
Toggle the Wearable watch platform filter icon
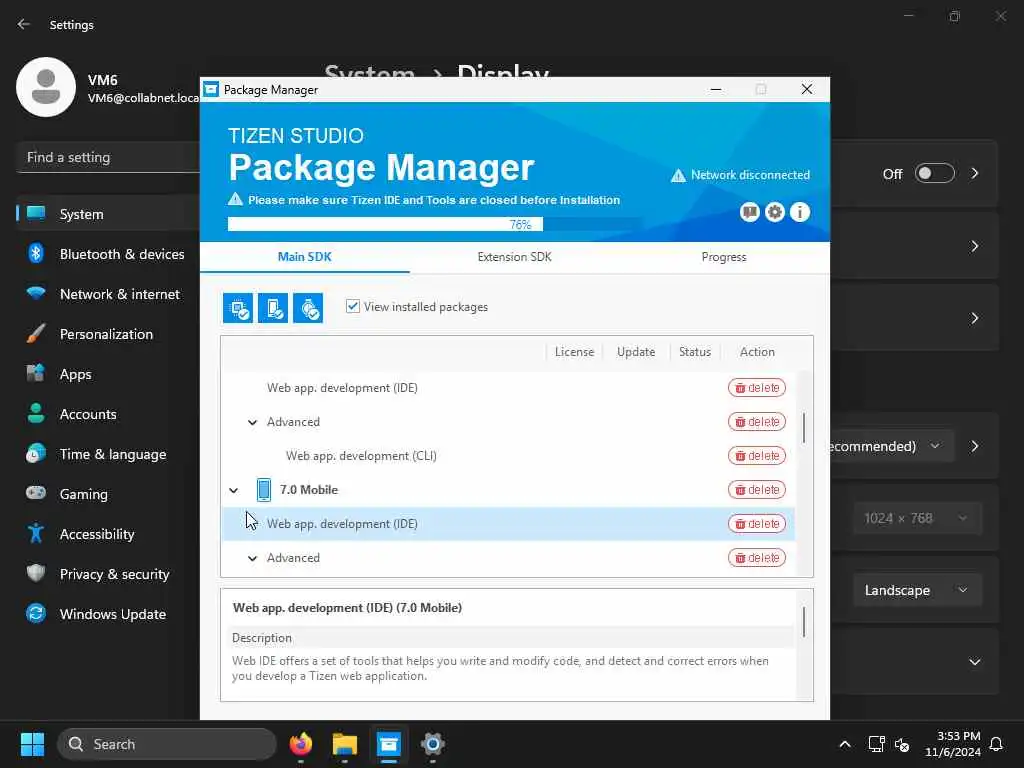pyautogui.click(x=308, y=308)
